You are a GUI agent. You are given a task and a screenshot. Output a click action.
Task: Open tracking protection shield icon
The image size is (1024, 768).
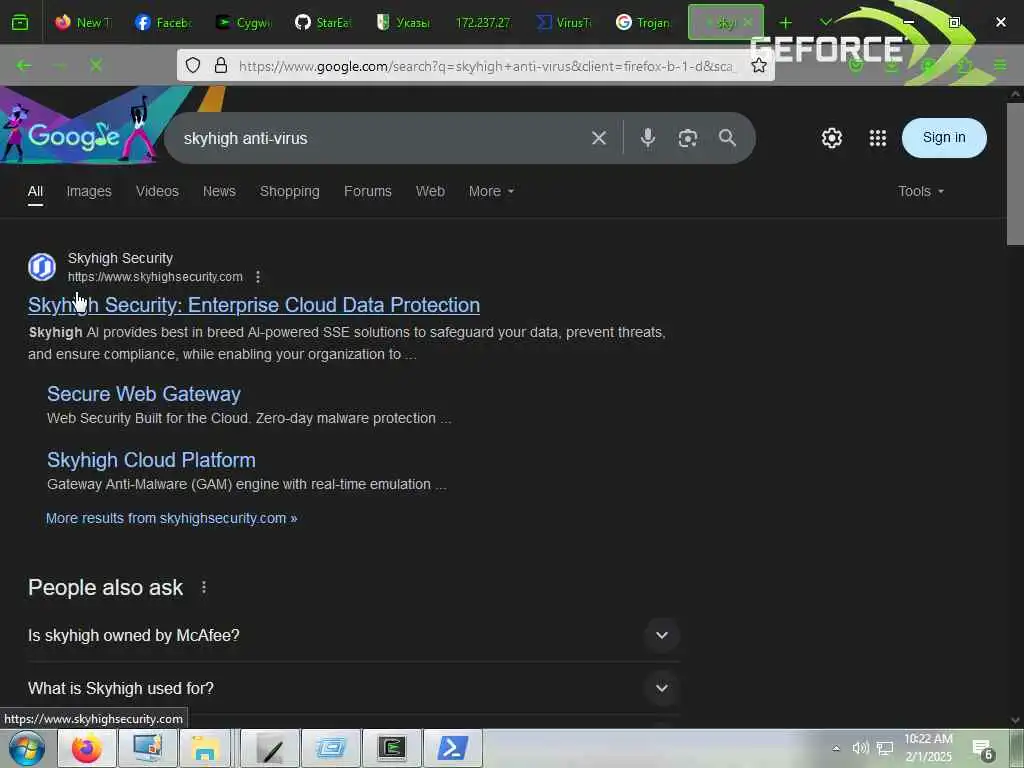point(193,65)
